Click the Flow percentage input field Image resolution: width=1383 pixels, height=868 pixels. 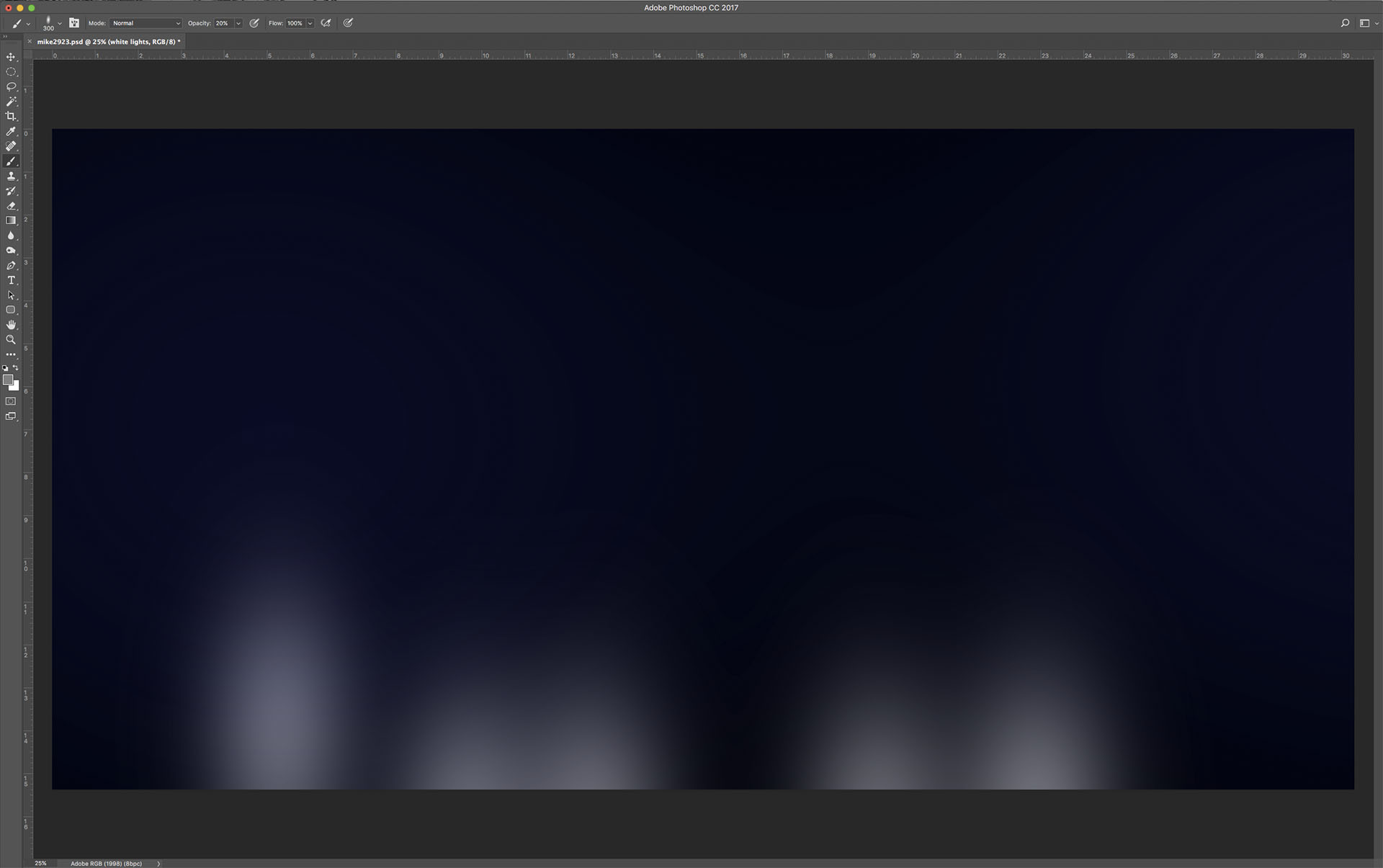pyautogui.click(x=295, y=23)
